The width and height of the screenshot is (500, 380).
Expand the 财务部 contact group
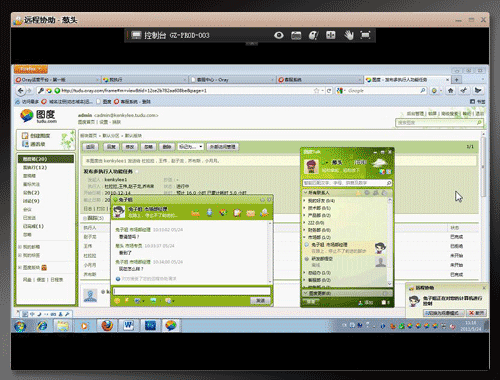319,230
